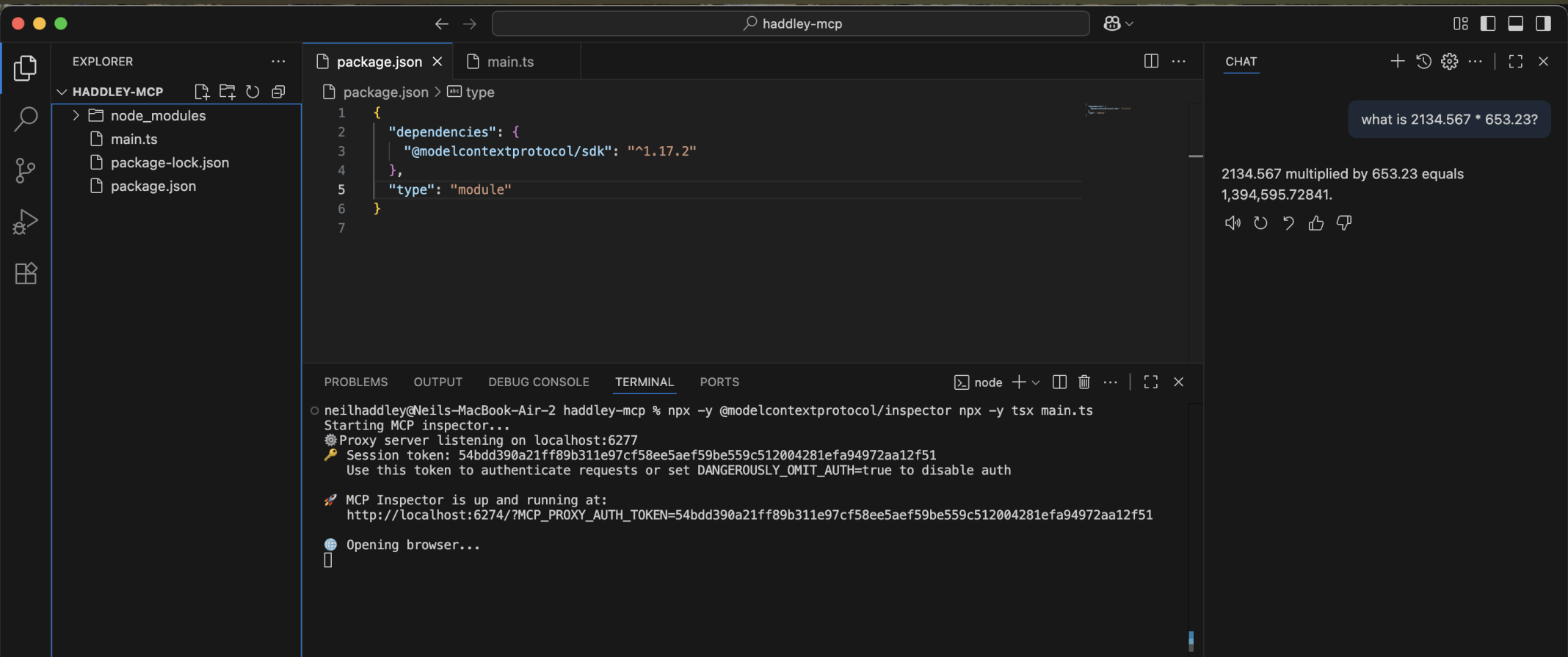Screen dimensions: 1568x657
Task: Open the Source Control view
Action: [26, 170]
